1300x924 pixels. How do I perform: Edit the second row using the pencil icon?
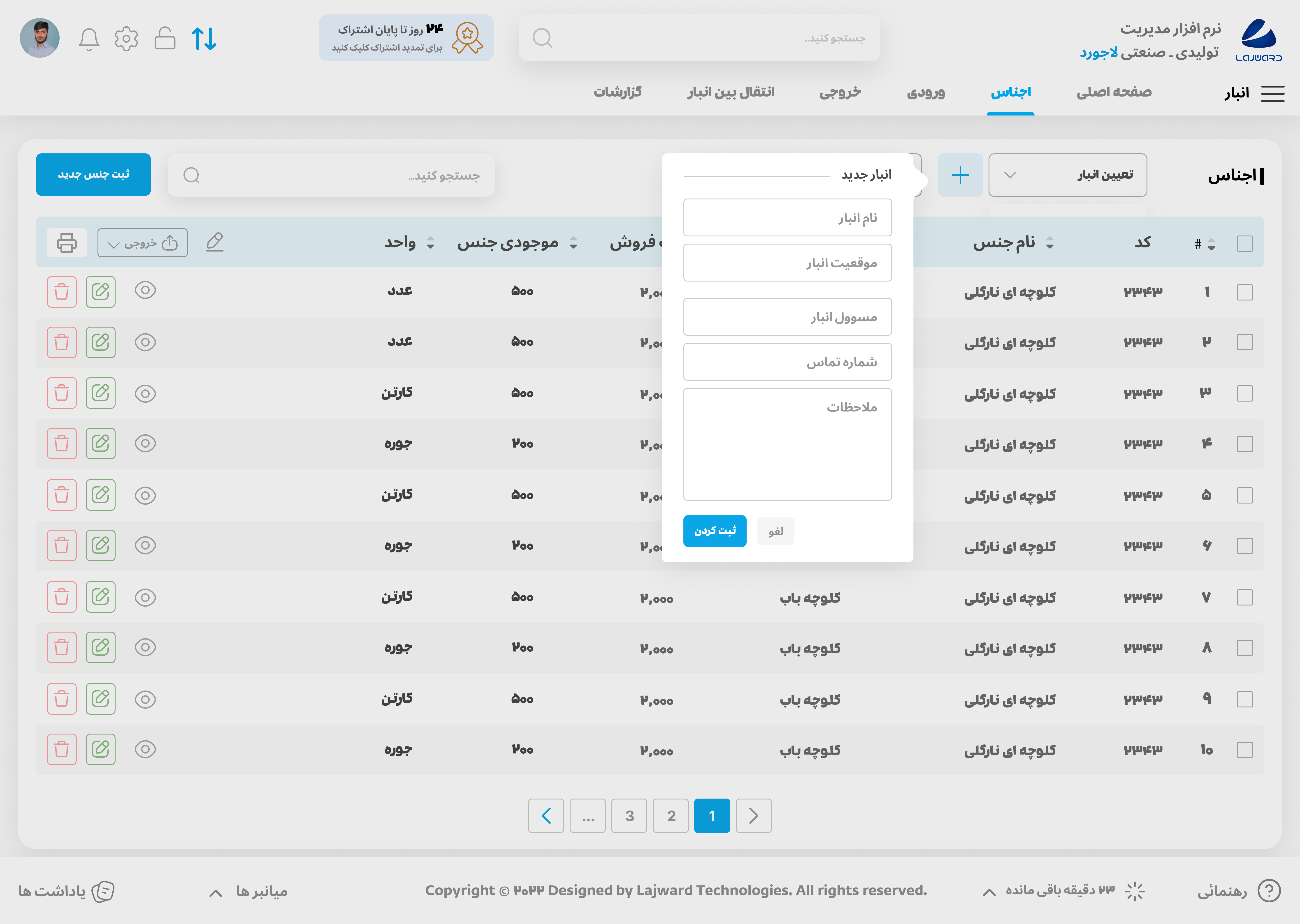click(x=101, y=342)
